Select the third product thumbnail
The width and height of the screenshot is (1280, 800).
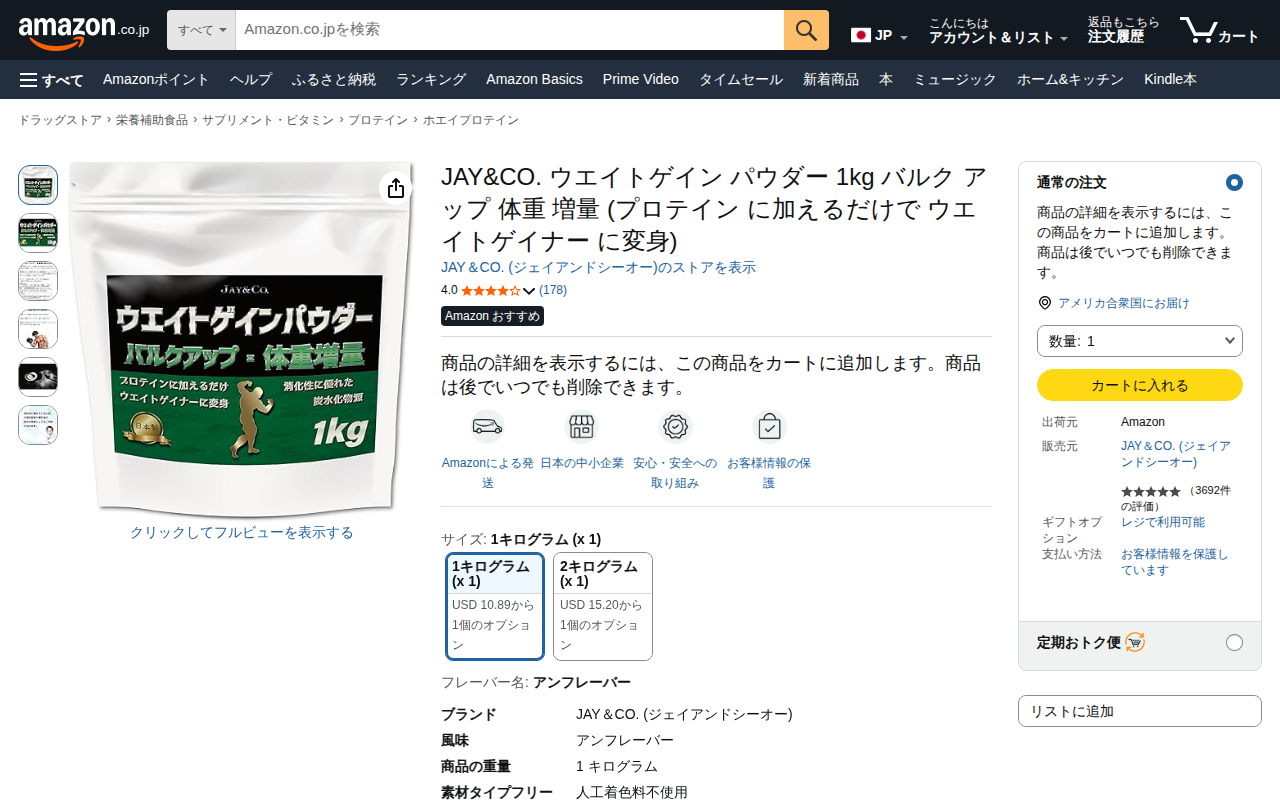pyautogui.click(x=38, y=281)
